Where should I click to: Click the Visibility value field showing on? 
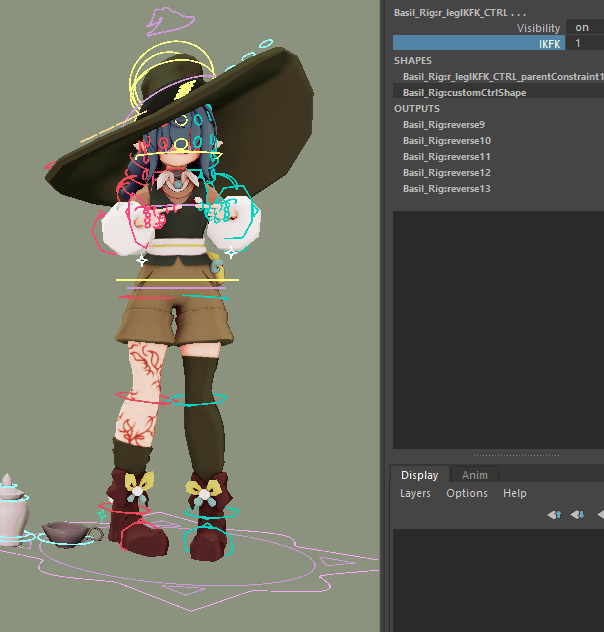tap(585, 27)
